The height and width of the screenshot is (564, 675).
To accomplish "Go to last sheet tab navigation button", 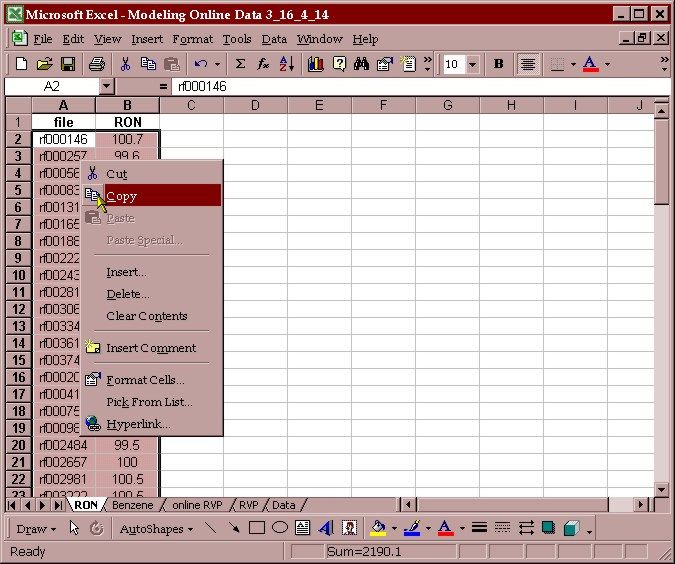I will point(57,505).
